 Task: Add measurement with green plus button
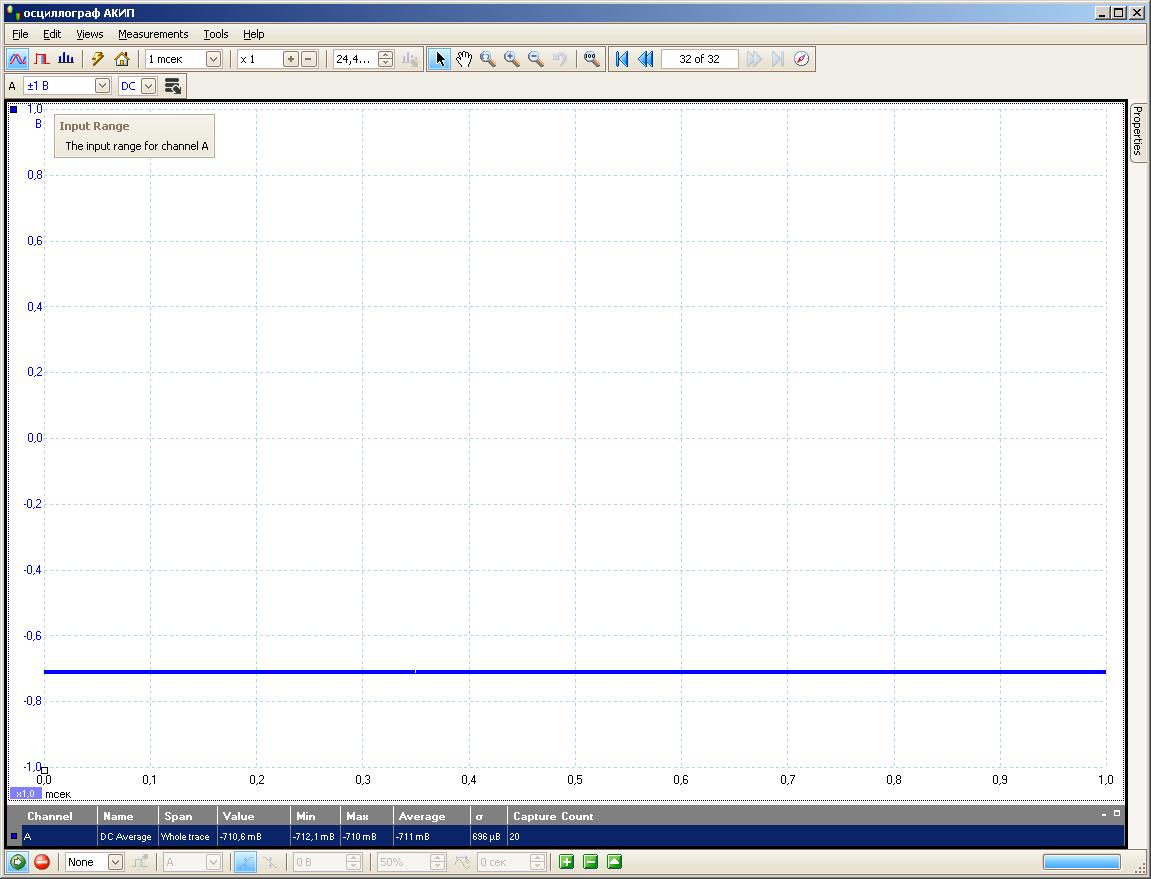[x=567, y=862]
